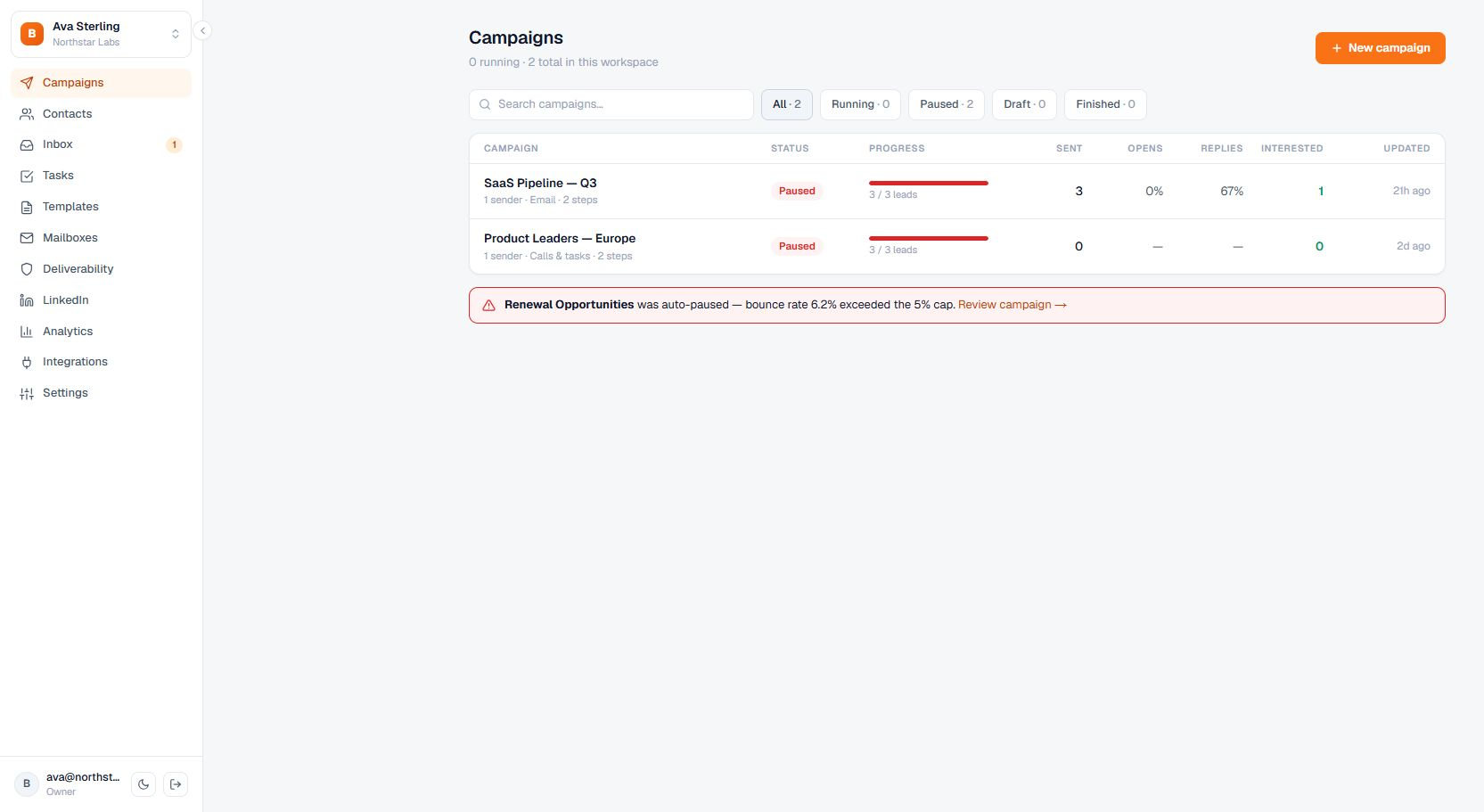Click the STATUS column header
1484x812 pixels.
[x=790, y=149]
